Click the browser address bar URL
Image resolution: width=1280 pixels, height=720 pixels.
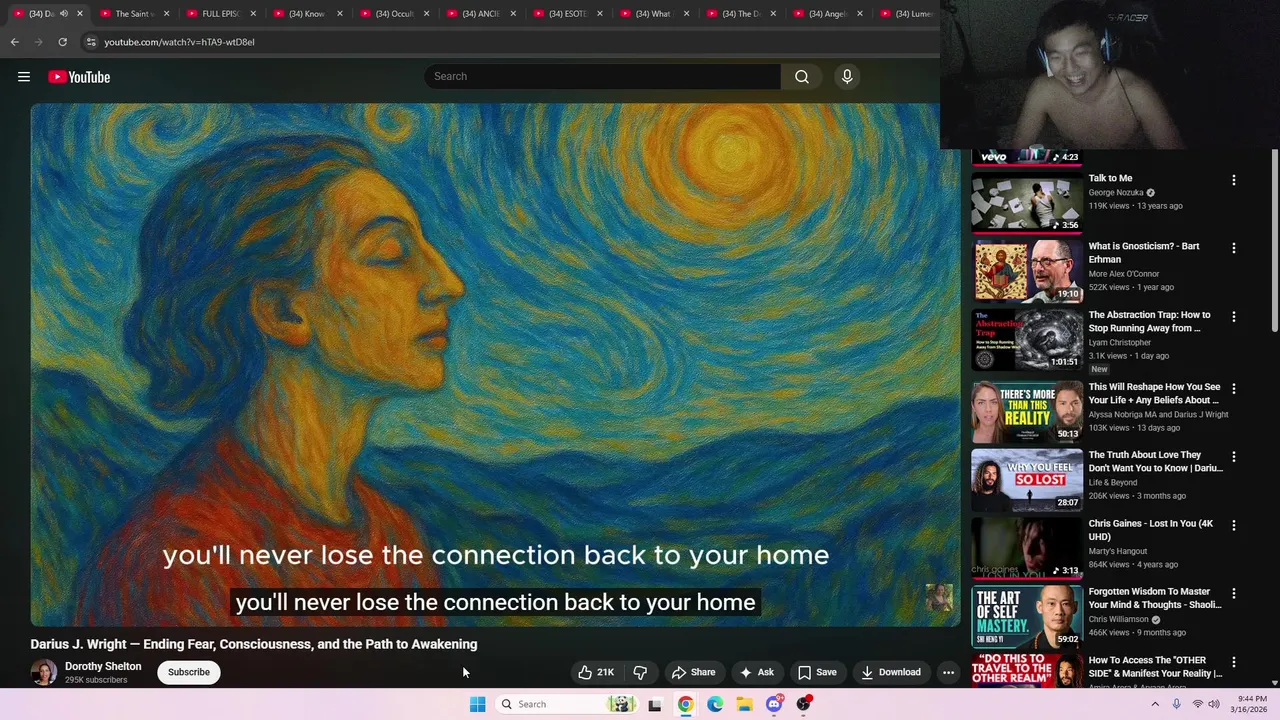tap(179, 42)
